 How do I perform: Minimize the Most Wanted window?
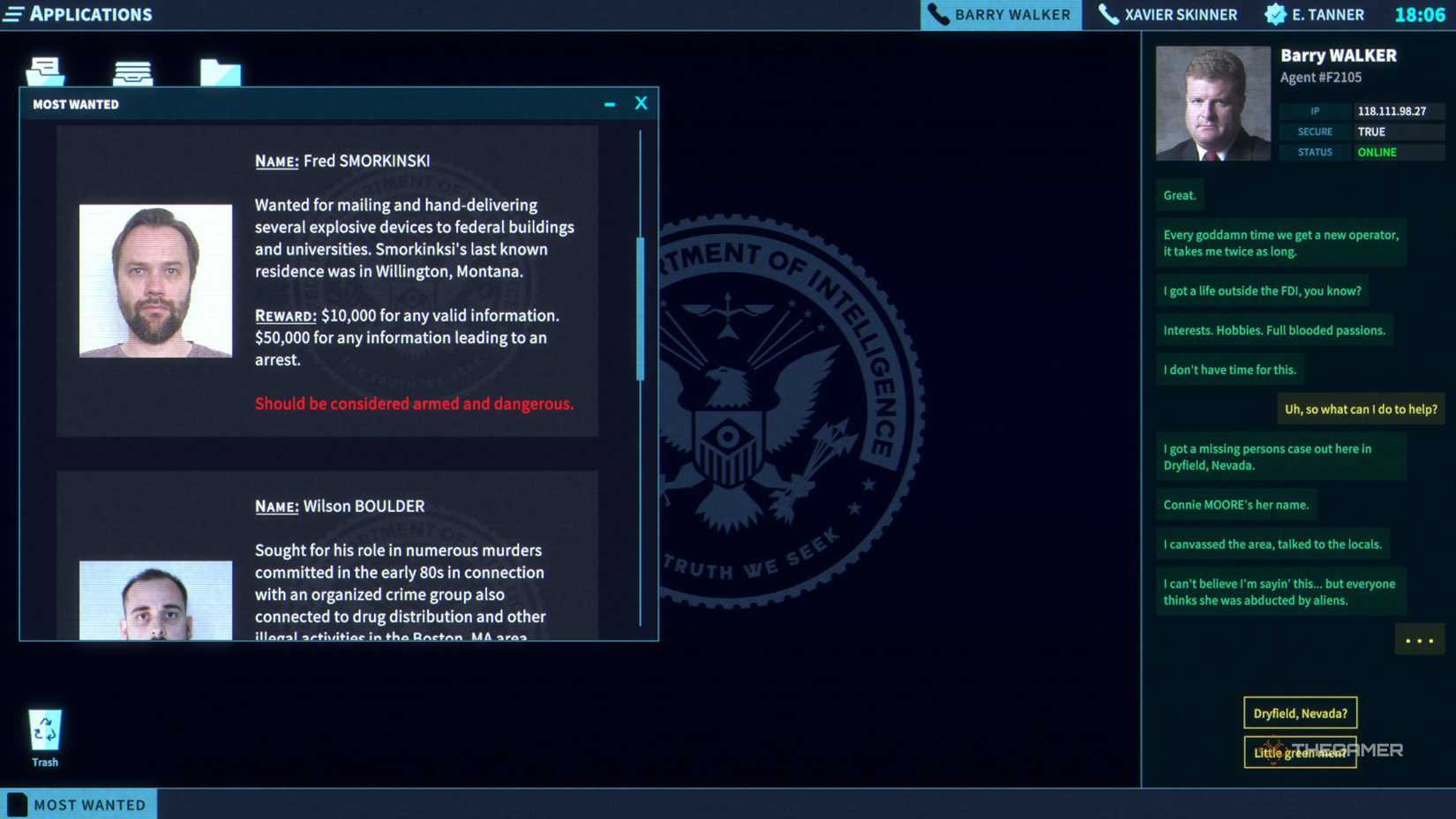(610, 104)
